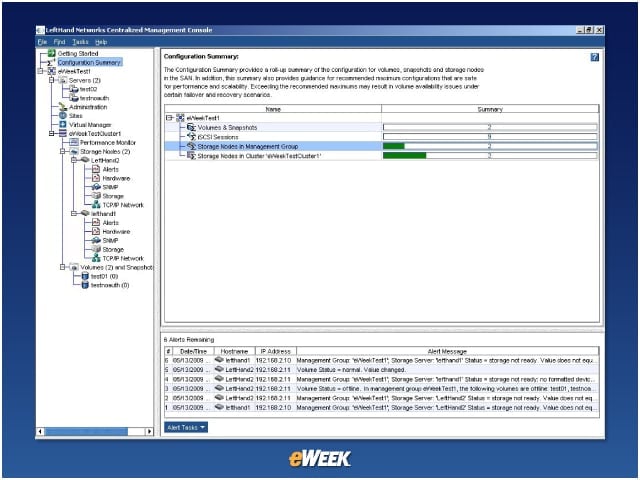Click the tree scrollbar right arrow

pyautogui.click(x=149, y=431)
